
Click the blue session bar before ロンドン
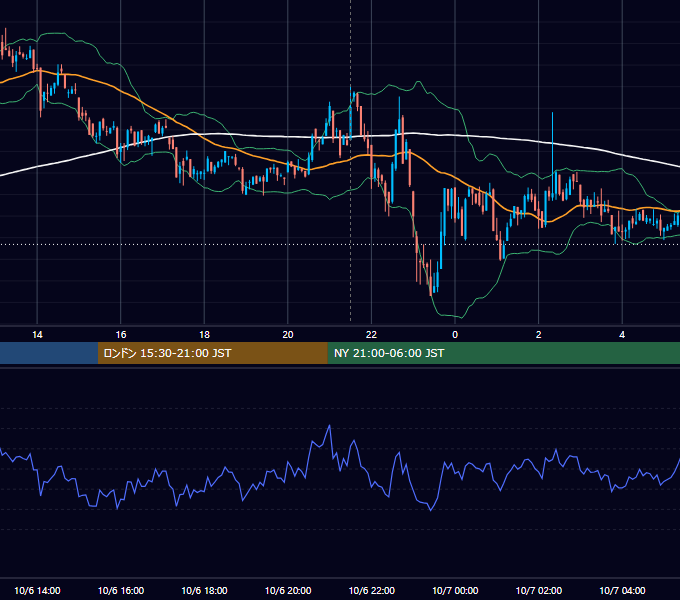point(49,353)
